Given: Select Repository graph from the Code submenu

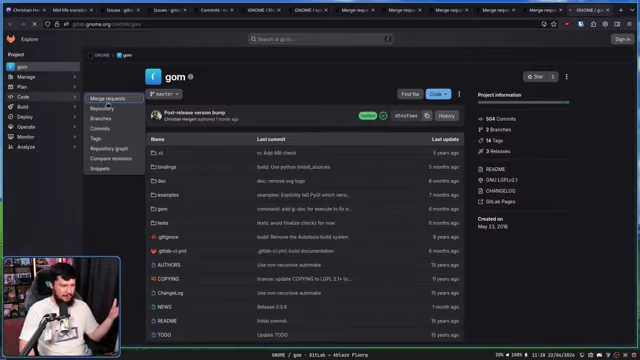Looking at the screenshot, I should 109,149.
